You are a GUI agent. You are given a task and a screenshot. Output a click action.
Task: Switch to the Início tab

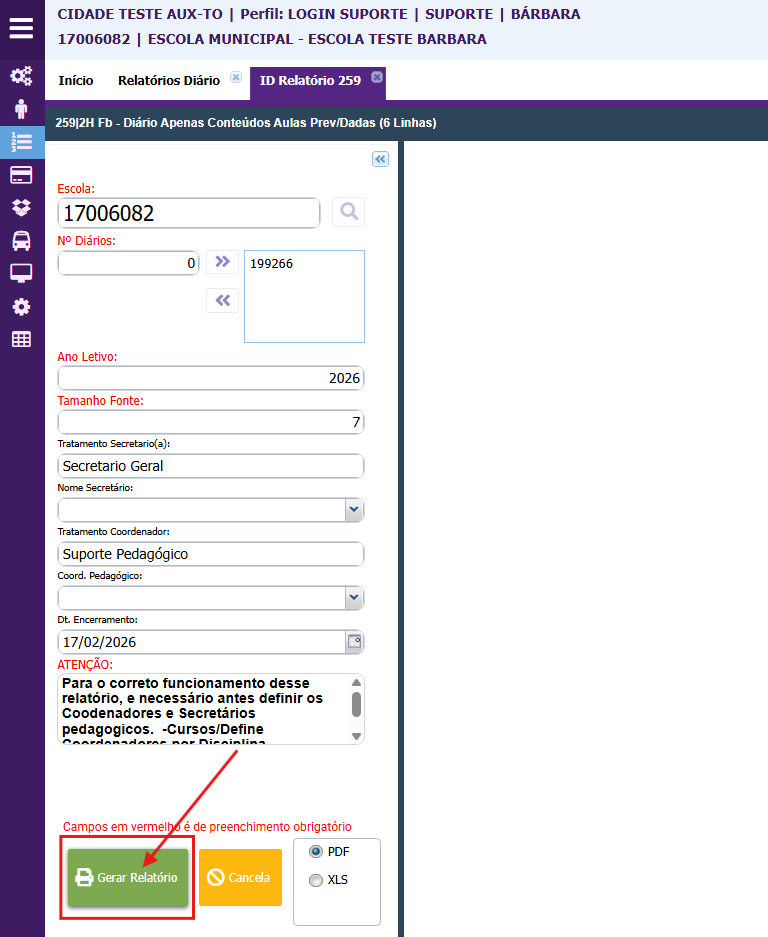[76, 81]
